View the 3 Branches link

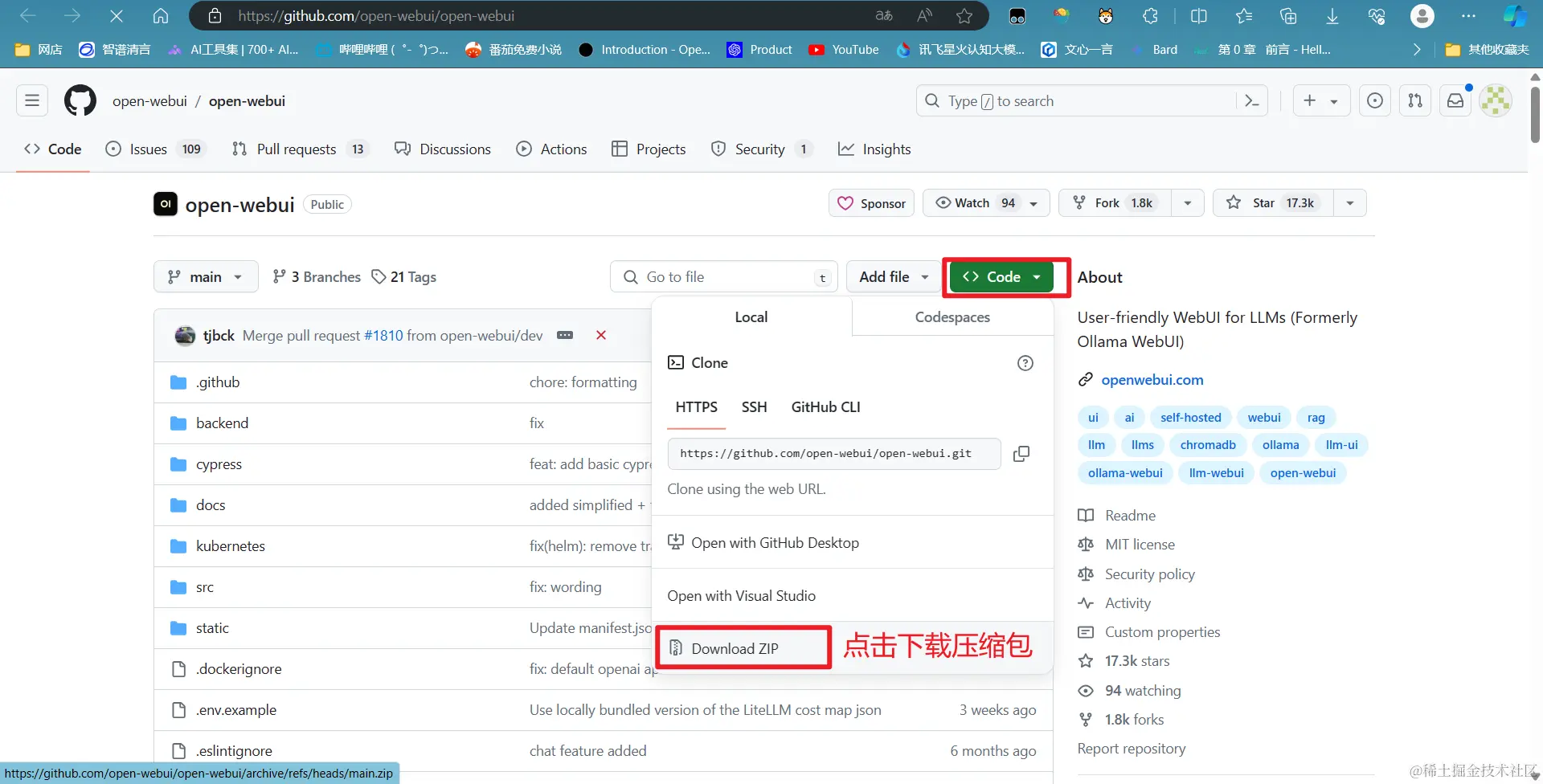point(317,276)
